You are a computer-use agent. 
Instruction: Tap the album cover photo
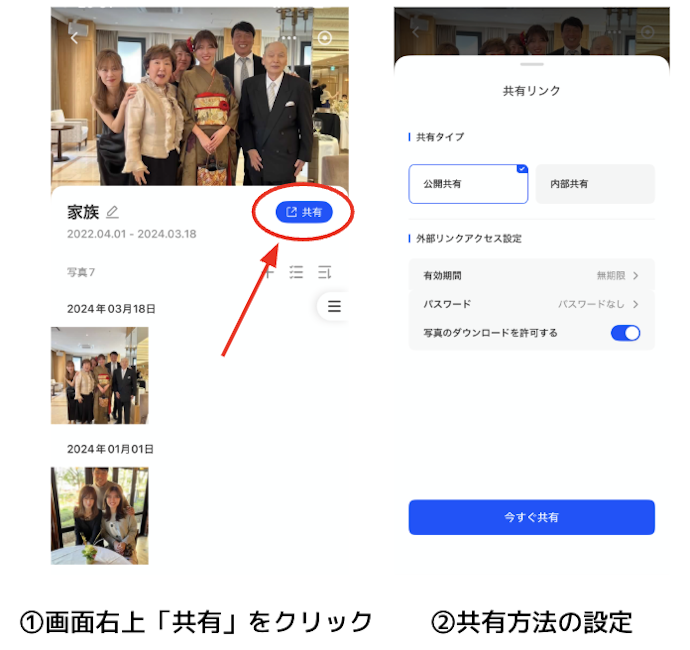pos(200,96)
